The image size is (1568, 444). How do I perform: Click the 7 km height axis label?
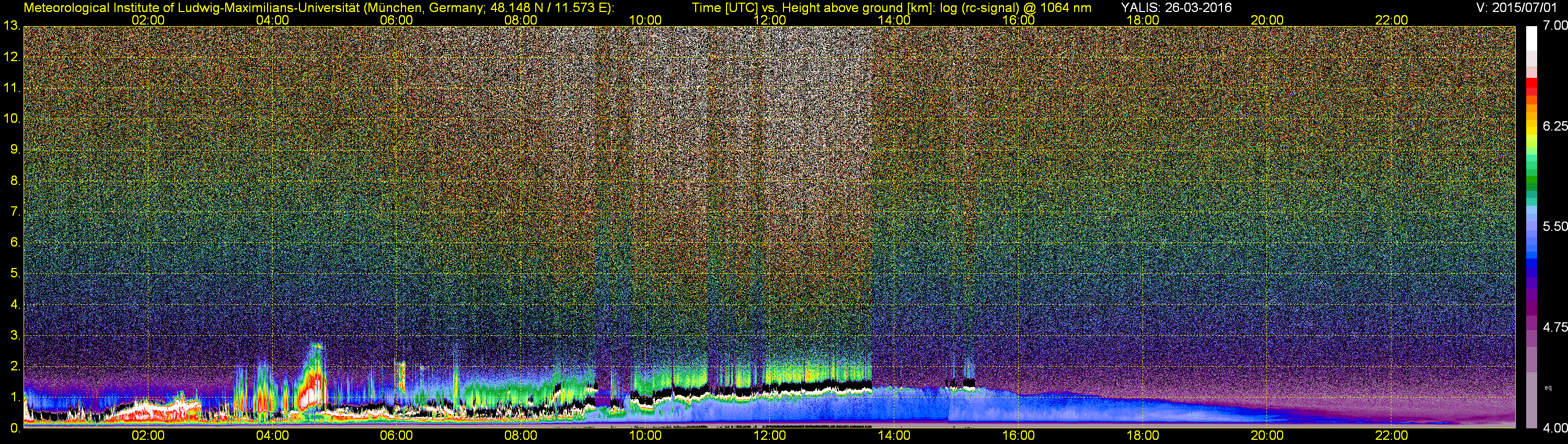tap(15, 212)
